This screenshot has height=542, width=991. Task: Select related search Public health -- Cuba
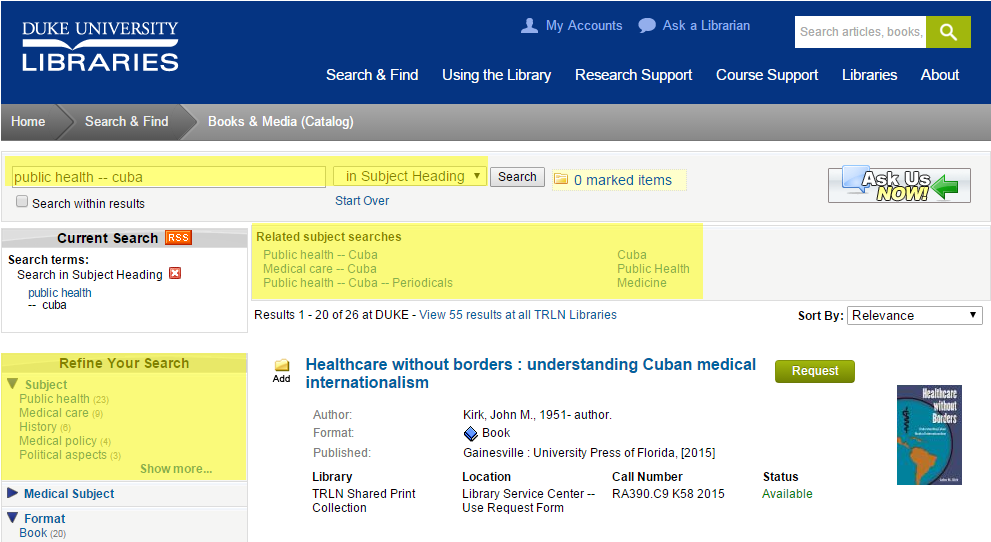point(320,255)
